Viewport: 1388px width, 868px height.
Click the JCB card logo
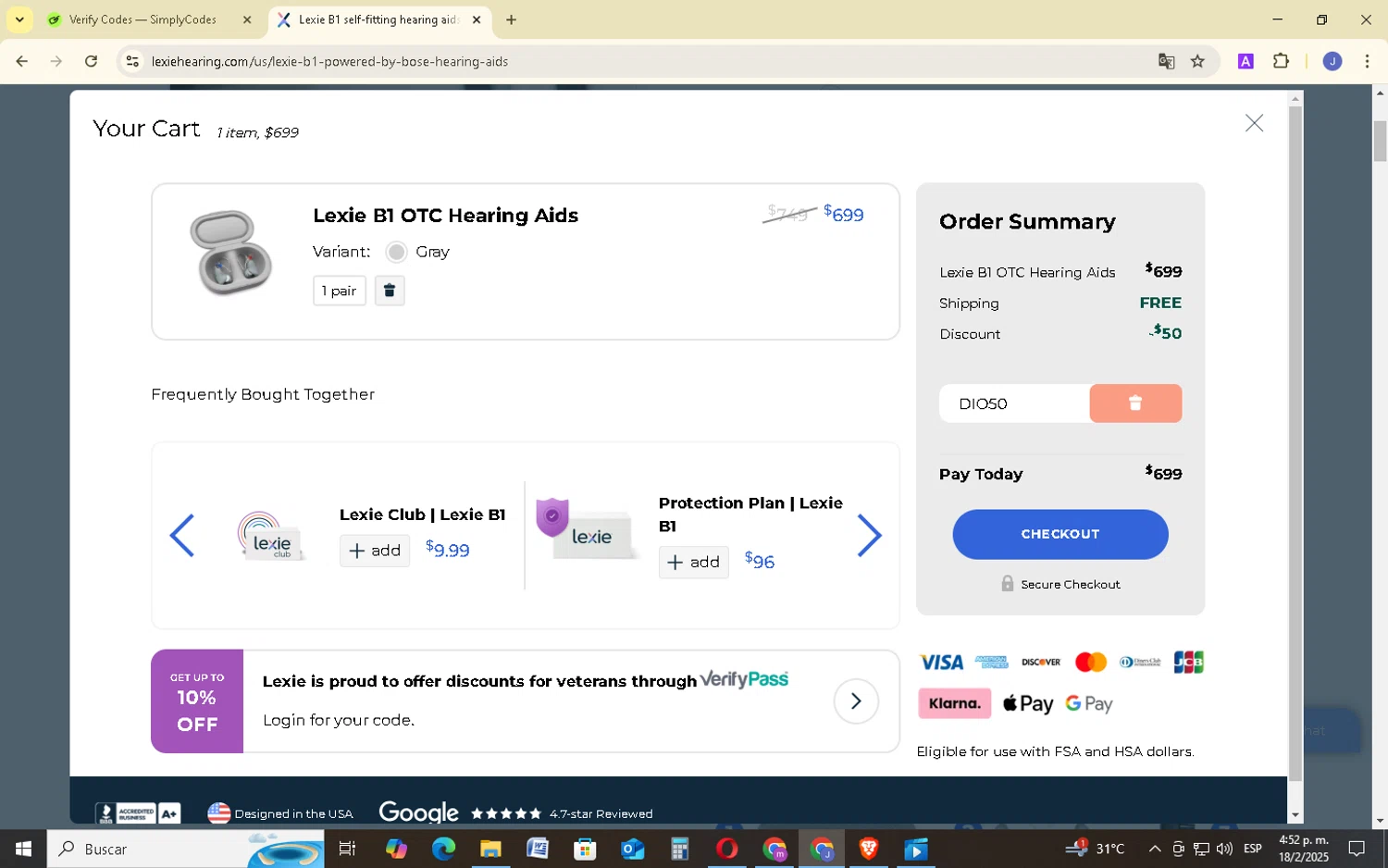tap(1189, 663)
